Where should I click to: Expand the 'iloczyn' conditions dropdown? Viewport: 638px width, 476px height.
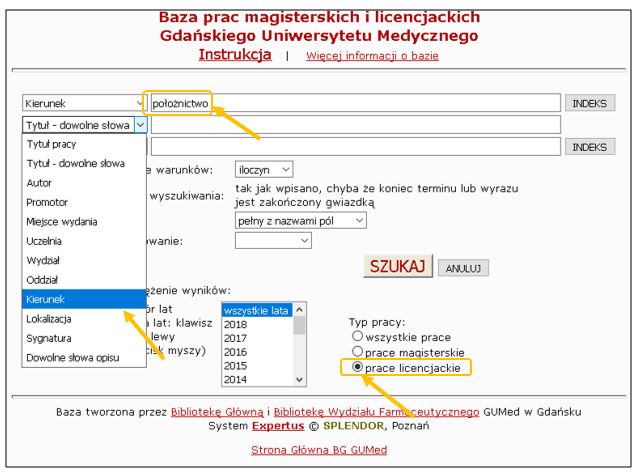pyautogui.click(x=264, y=169)
